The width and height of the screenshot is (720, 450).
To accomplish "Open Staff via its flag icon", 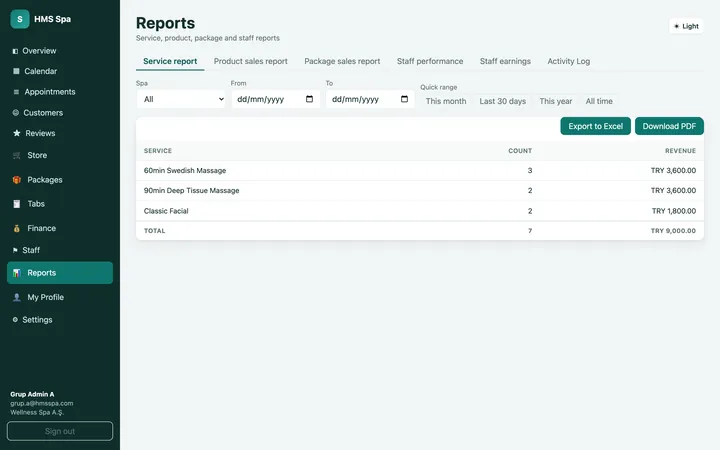I will pyautogui.click(x=15, y=250).
